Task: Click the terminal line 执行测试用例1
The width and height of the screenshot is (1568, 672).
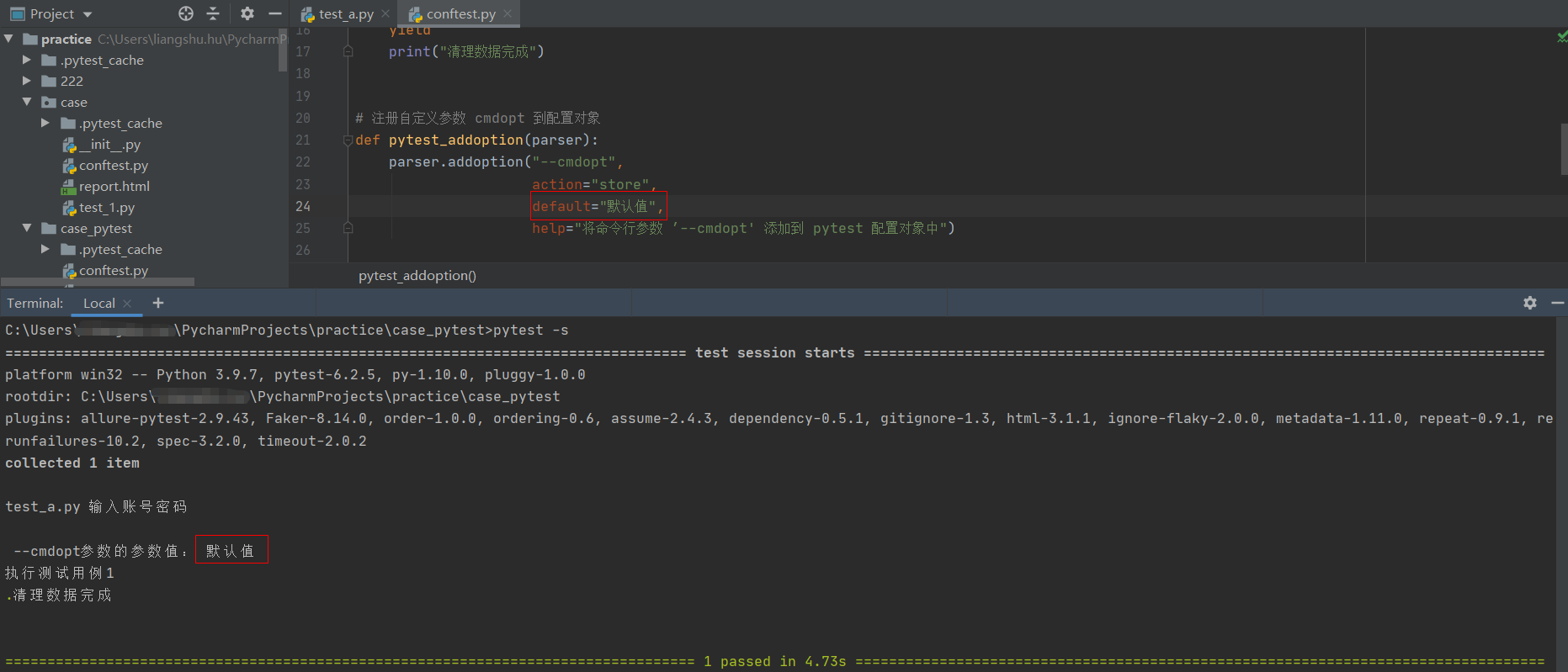Action: tap(60, 573)
